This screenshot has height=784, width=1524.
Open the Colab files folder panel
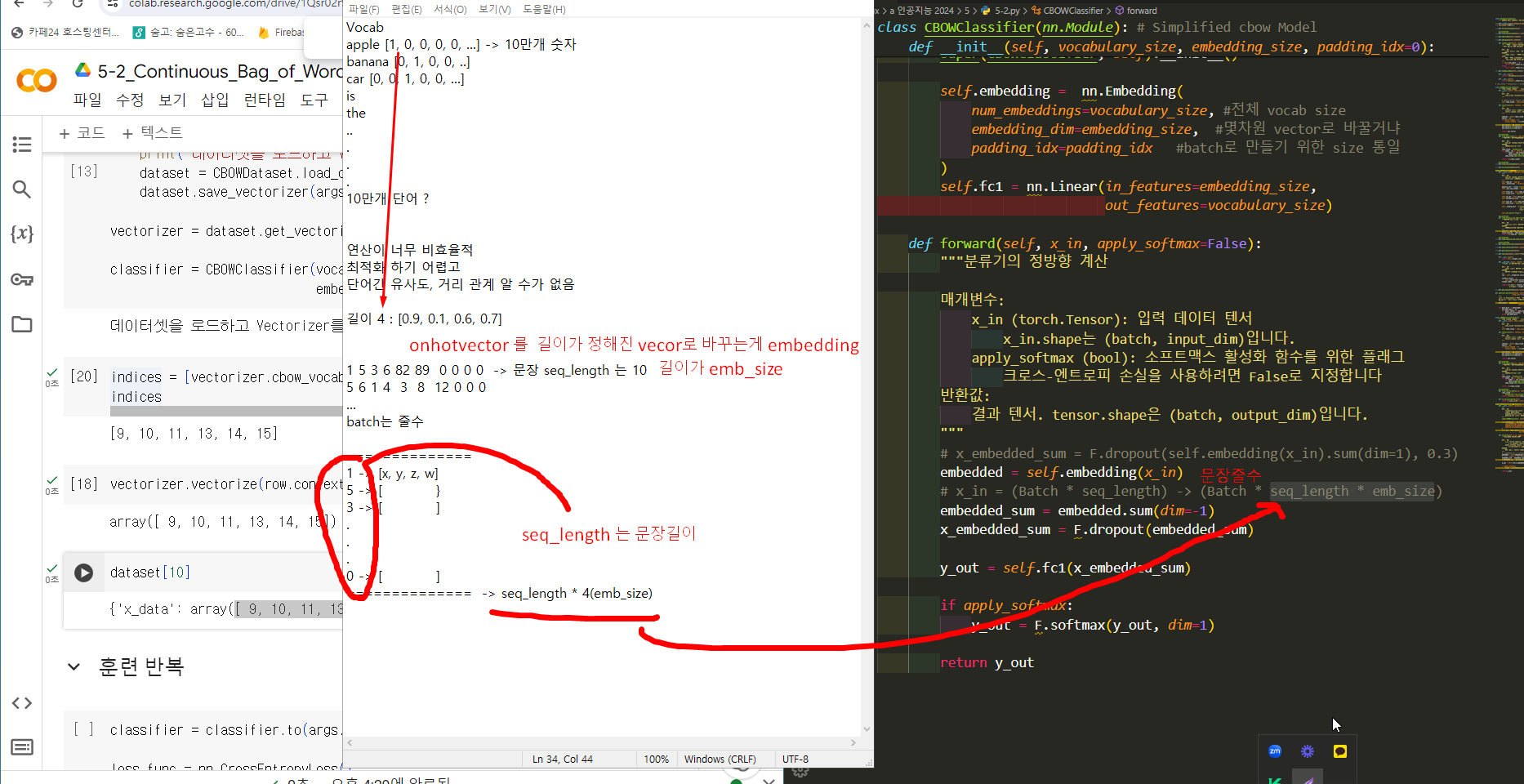(x=22, y=324)
